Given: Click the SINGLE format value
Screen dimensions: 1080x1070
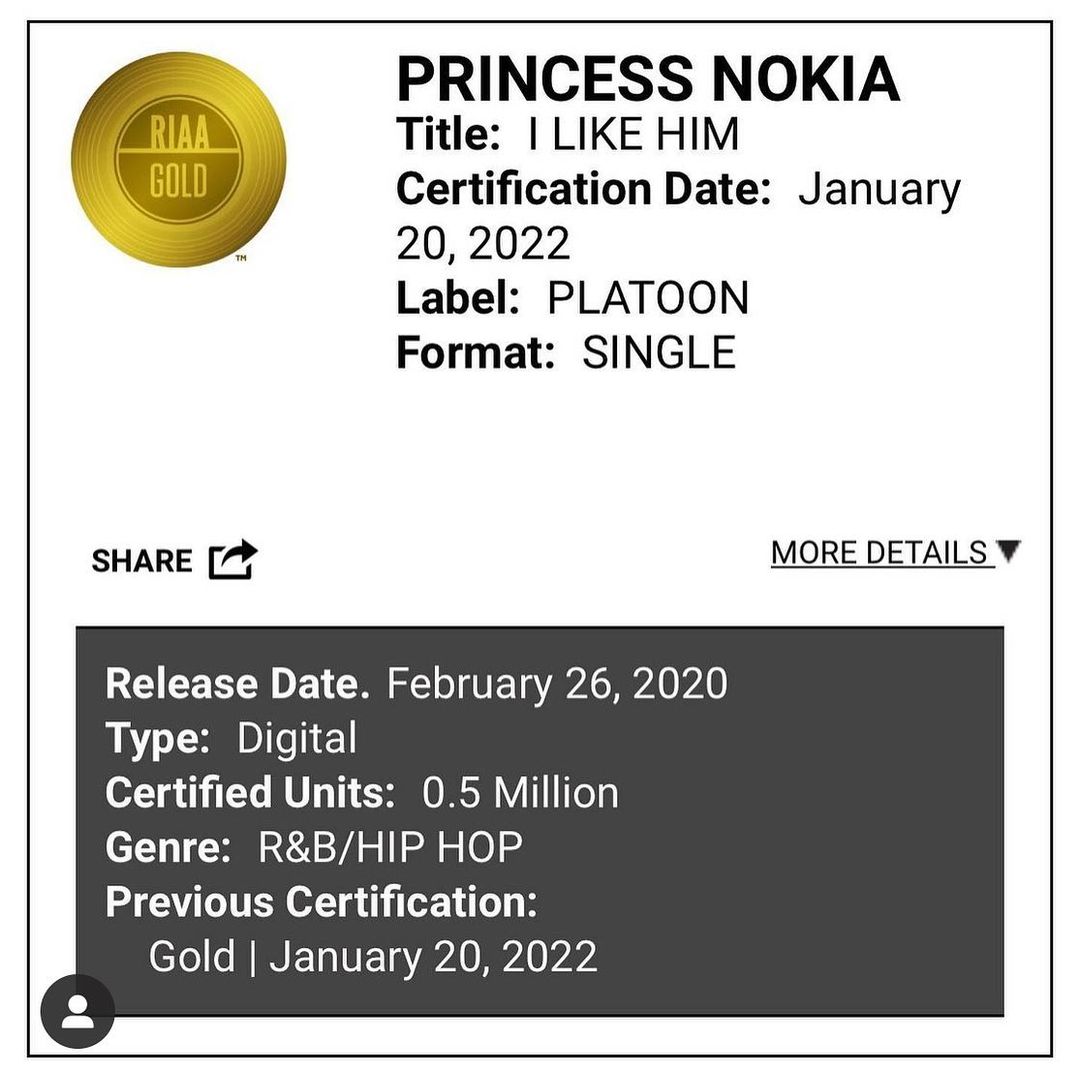Looking at the screenshot, I should 659,353.
